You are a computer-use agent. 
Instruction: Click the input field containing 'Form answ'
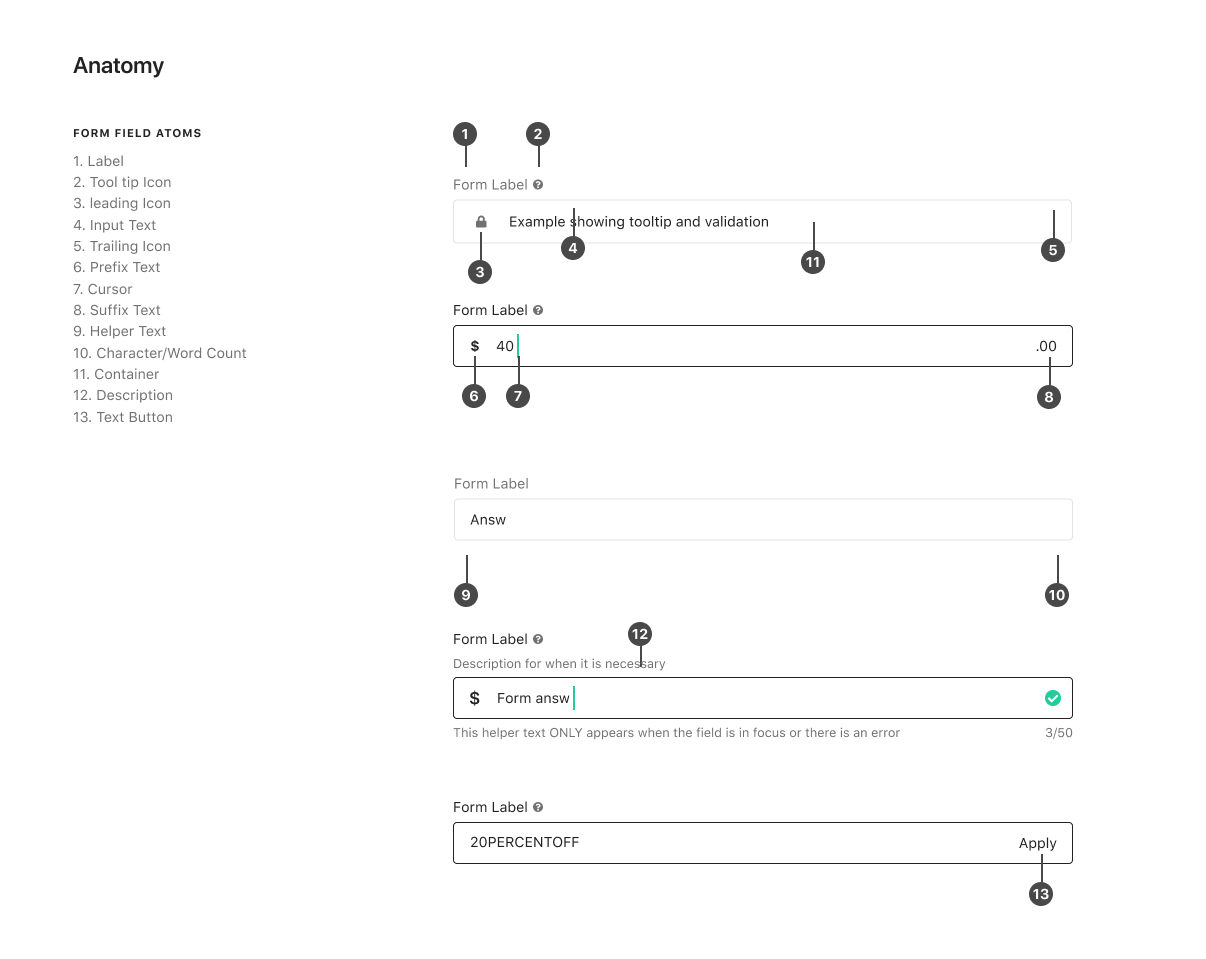(763, 698)
